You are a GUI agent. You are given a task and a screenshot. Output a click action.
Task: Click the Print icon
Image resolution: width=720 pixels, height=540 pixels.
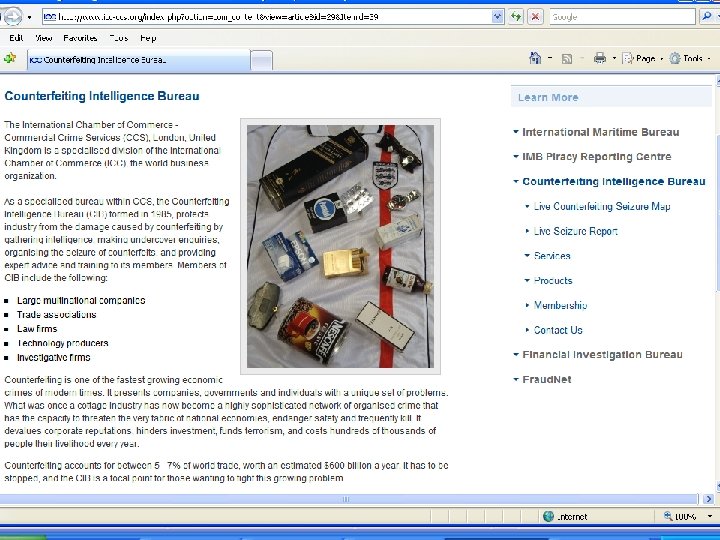click(x=600, y=58)
